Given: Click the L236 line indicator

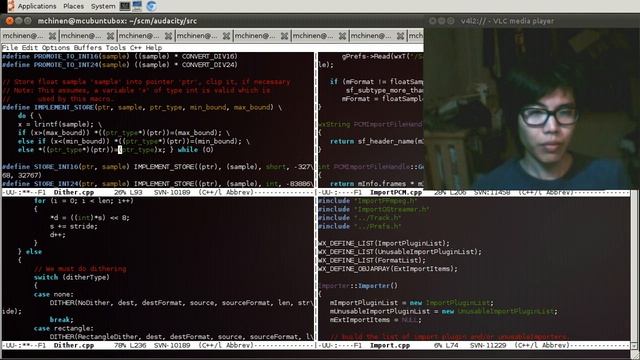Looking at the screenshot, I should pos(138,345).
